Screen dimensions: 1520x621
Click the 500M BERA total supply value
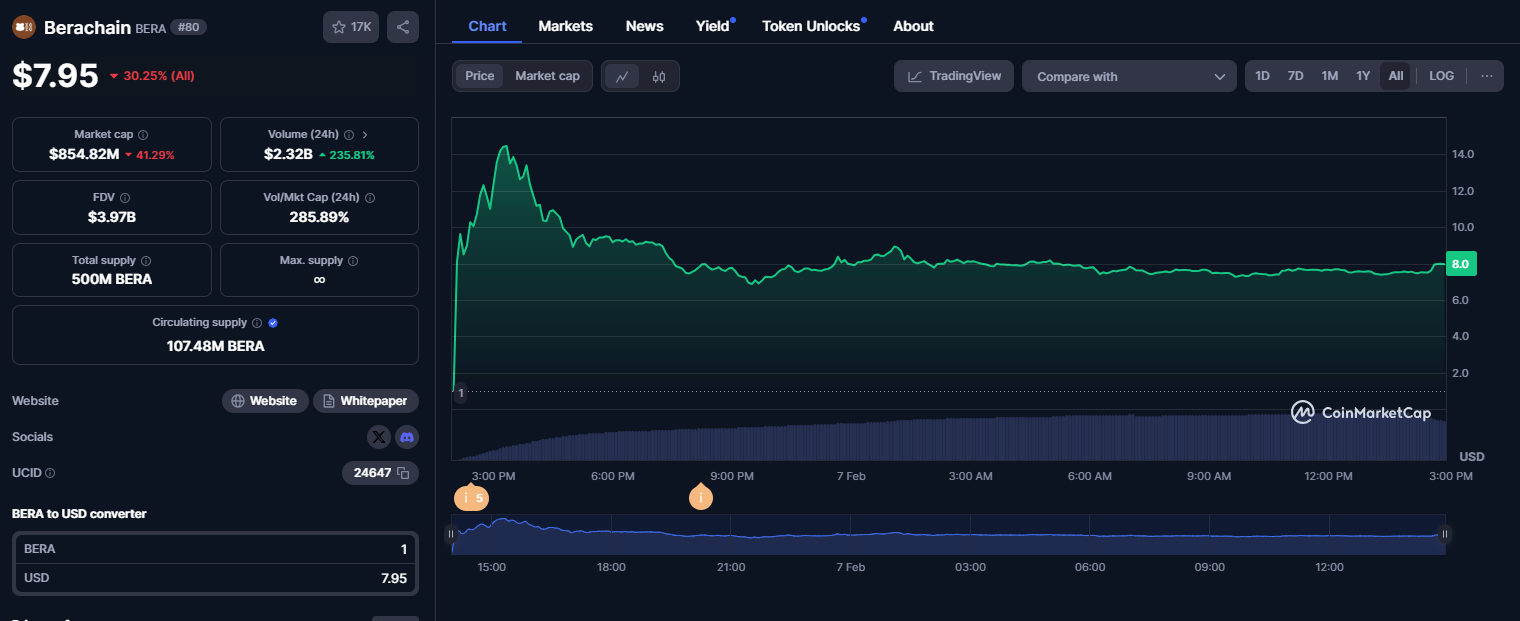point(112,279)
